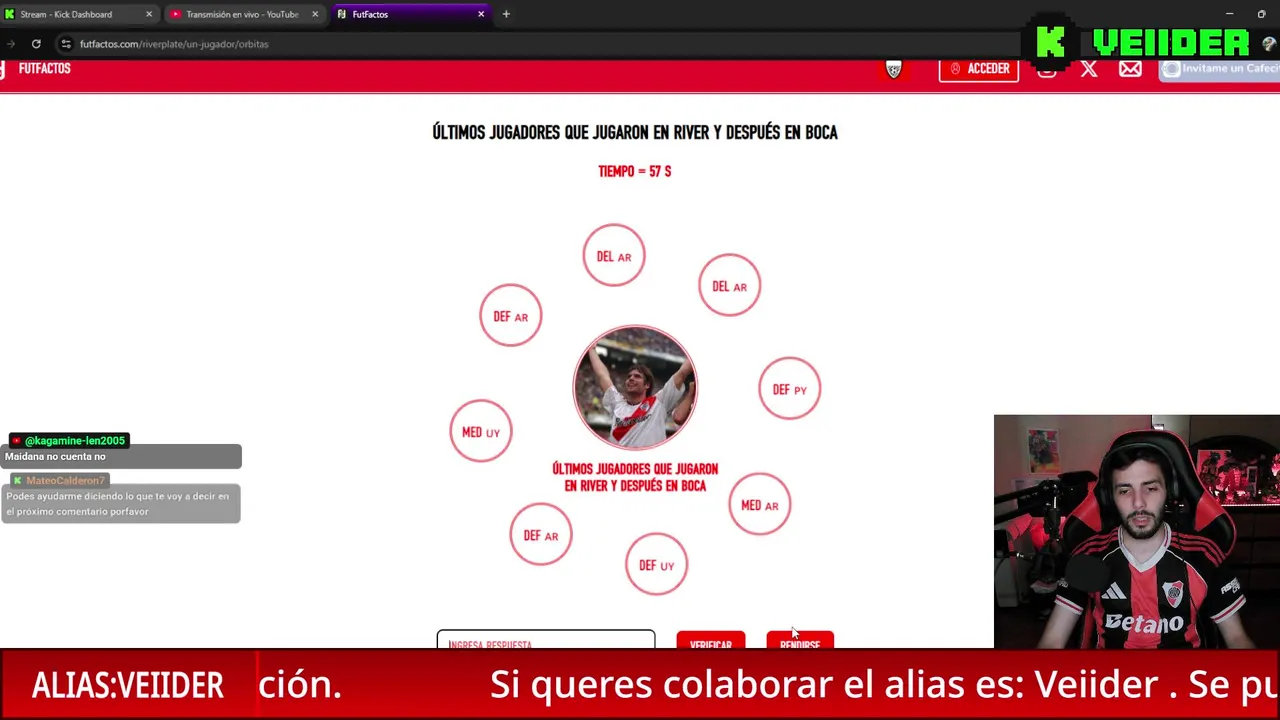Click the 'Maidana no cuenta no' chat message

pos(55,457)
